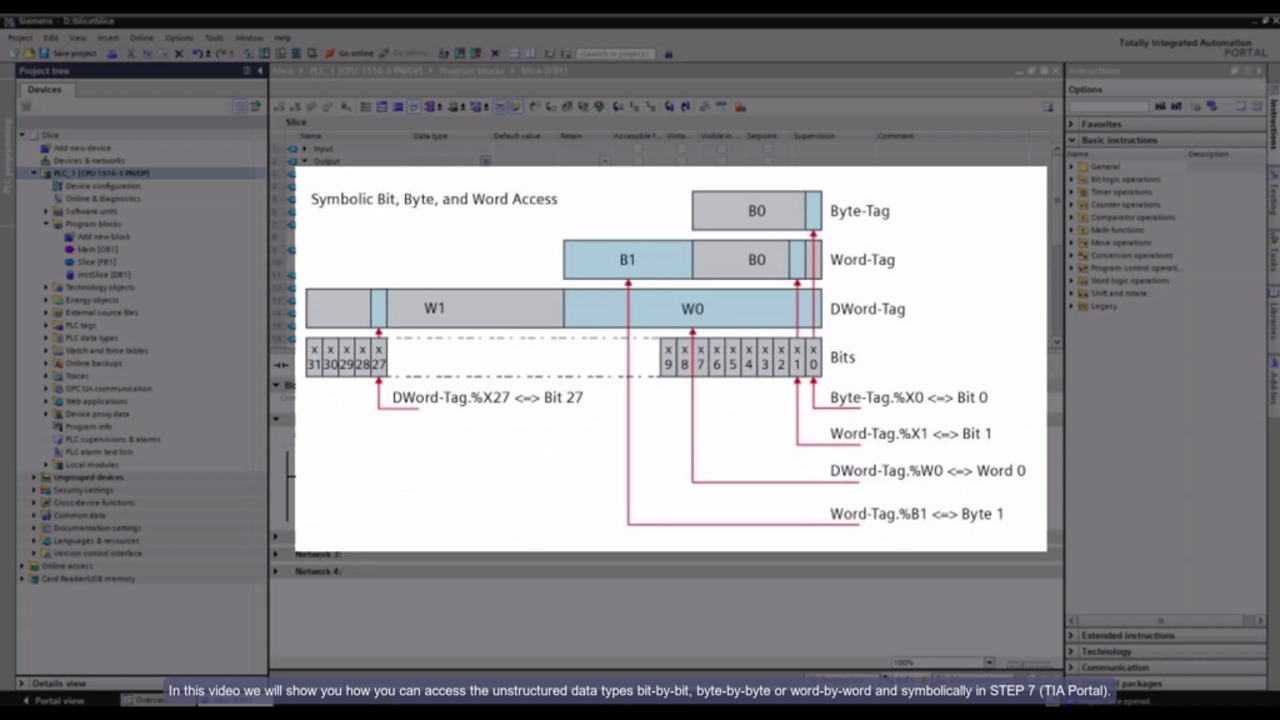
Task: Open the Online menu
Action: pos(141,38)
